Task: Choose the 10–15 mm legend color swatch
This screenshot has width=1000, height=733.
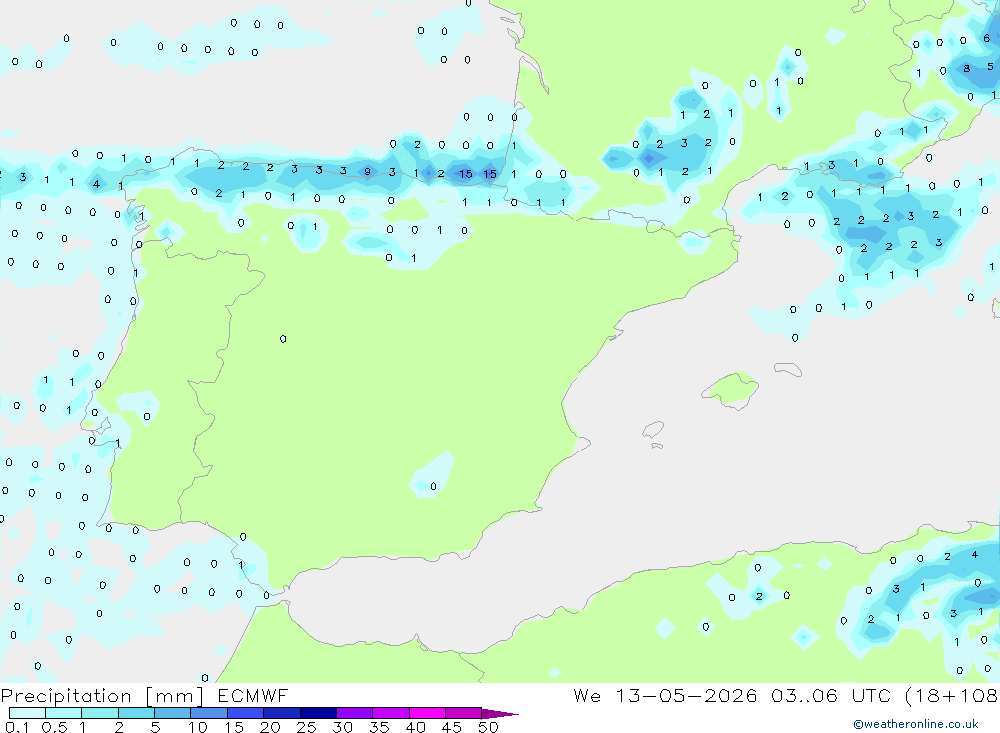Action: 209,713
